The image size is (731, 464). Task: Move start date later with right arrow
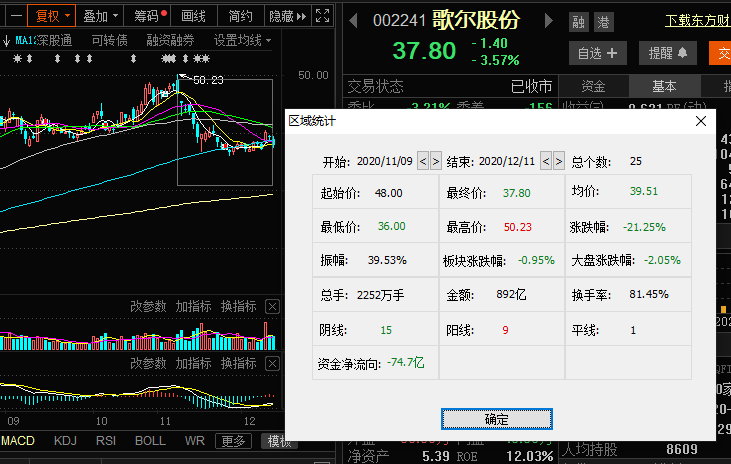[436, 161]
